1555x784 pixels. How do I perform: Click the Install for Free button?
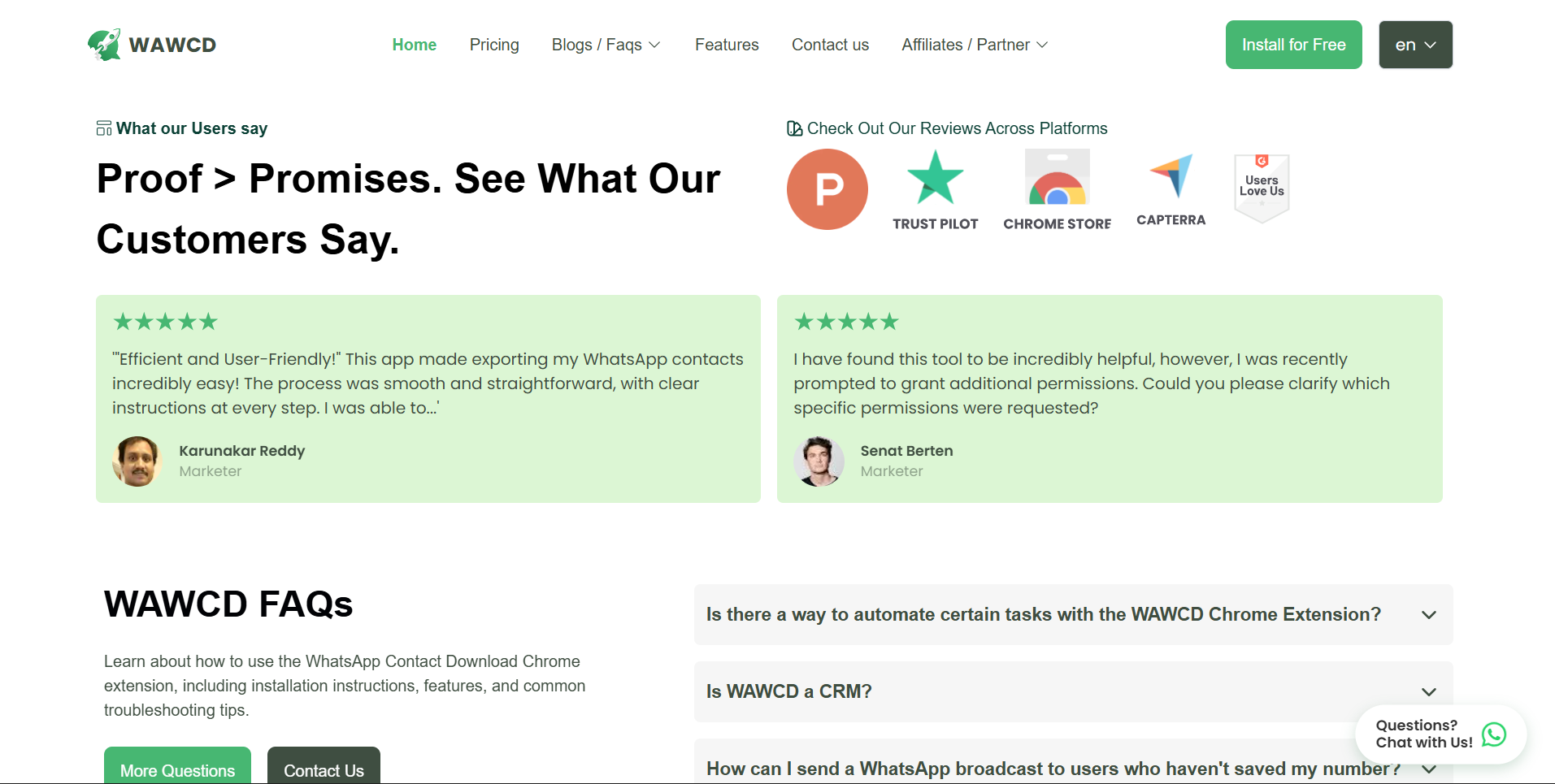(1293, 45)
